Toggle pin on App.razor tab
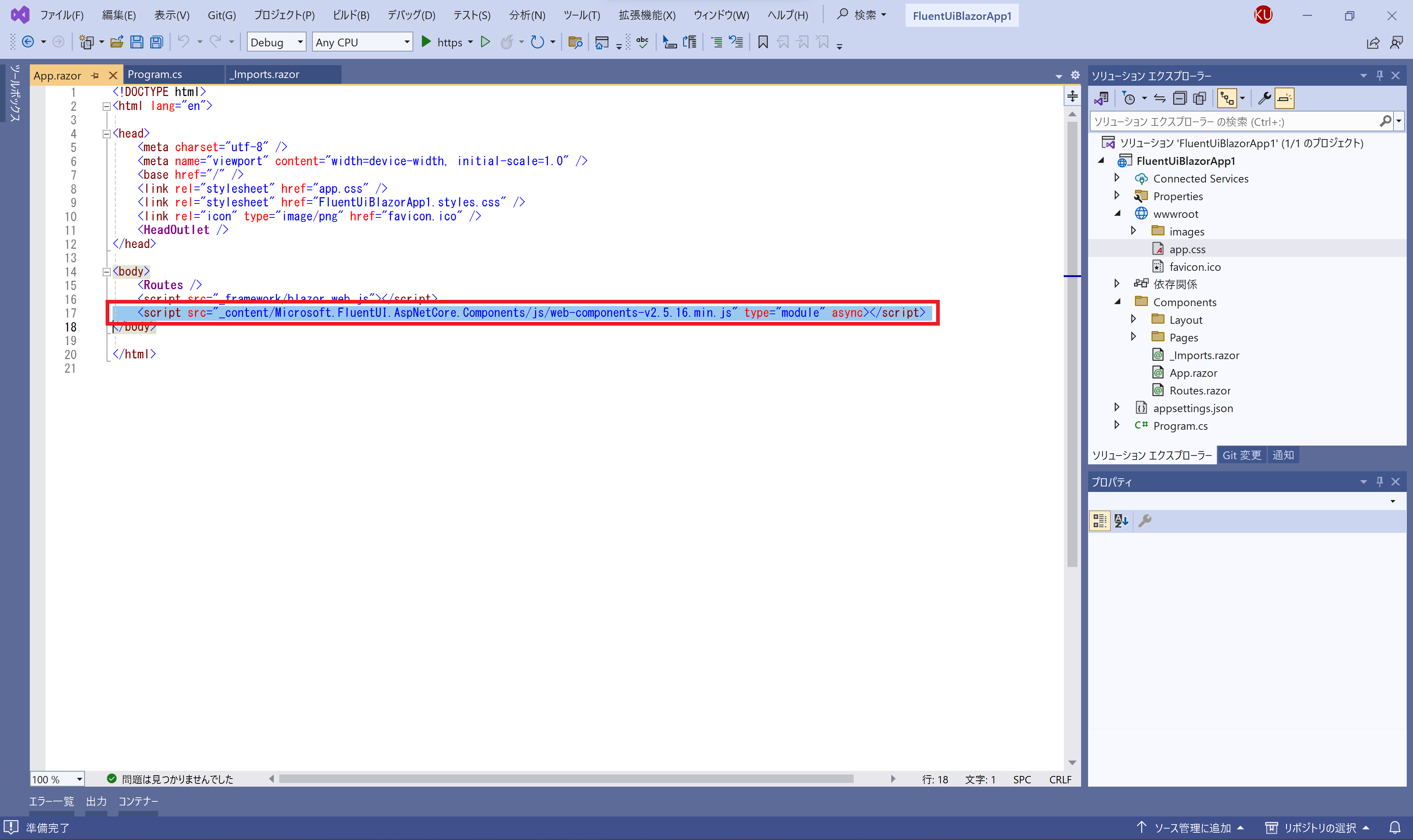Viewport: 1413px width, 840px height. pyautogui.click(x=95, y=75)
